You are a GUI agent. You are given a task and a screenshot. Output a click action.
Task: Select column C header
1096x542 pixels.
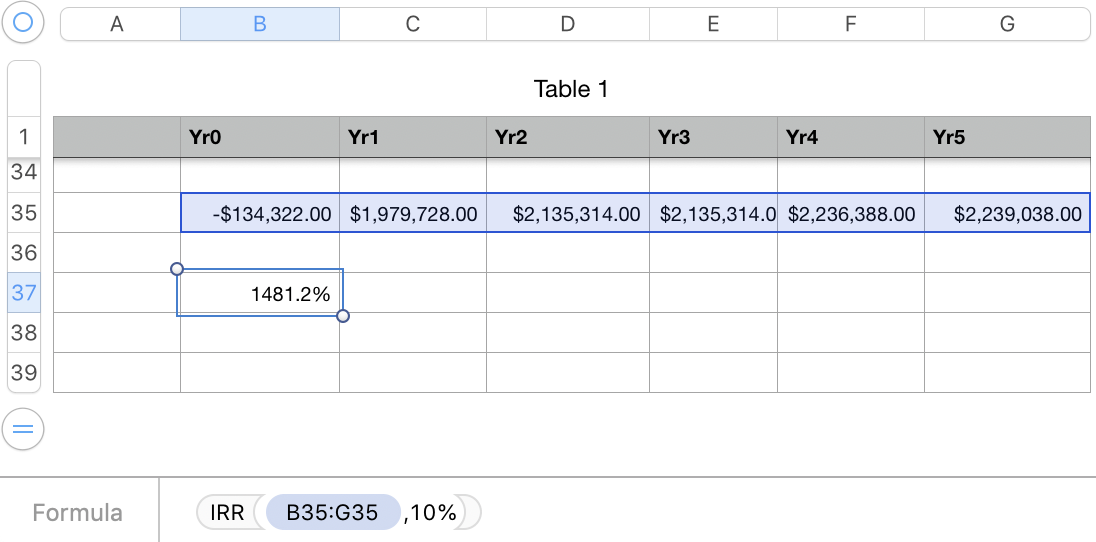(x=412, y=25)
